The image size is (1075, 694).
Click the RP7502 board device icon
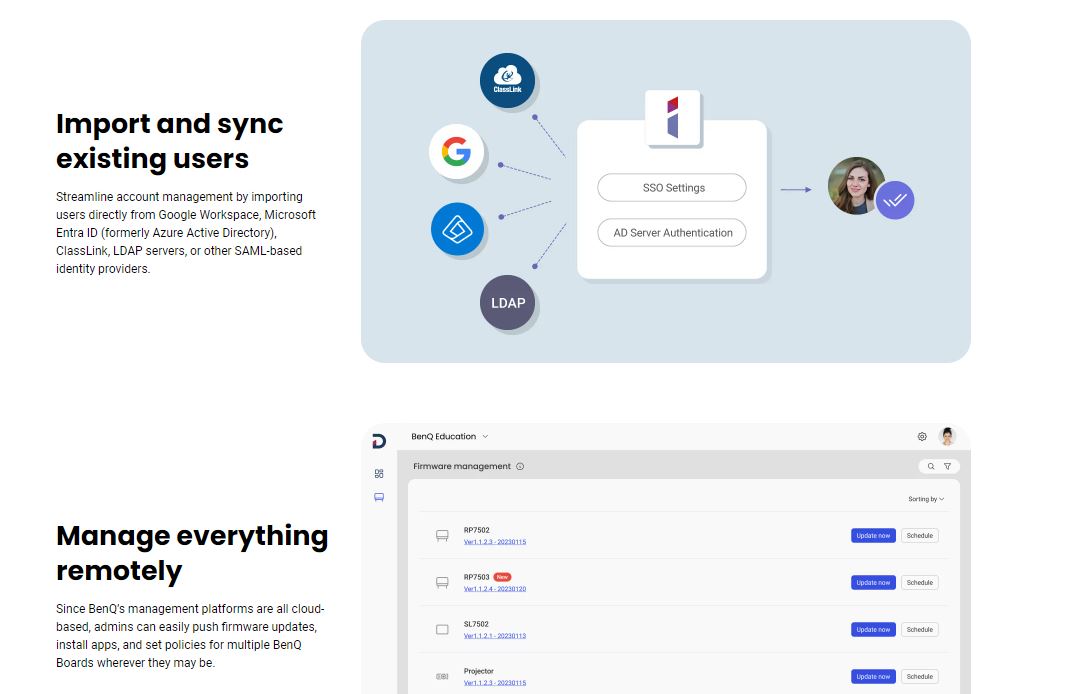pyautogui.click(x=442, y=536)
